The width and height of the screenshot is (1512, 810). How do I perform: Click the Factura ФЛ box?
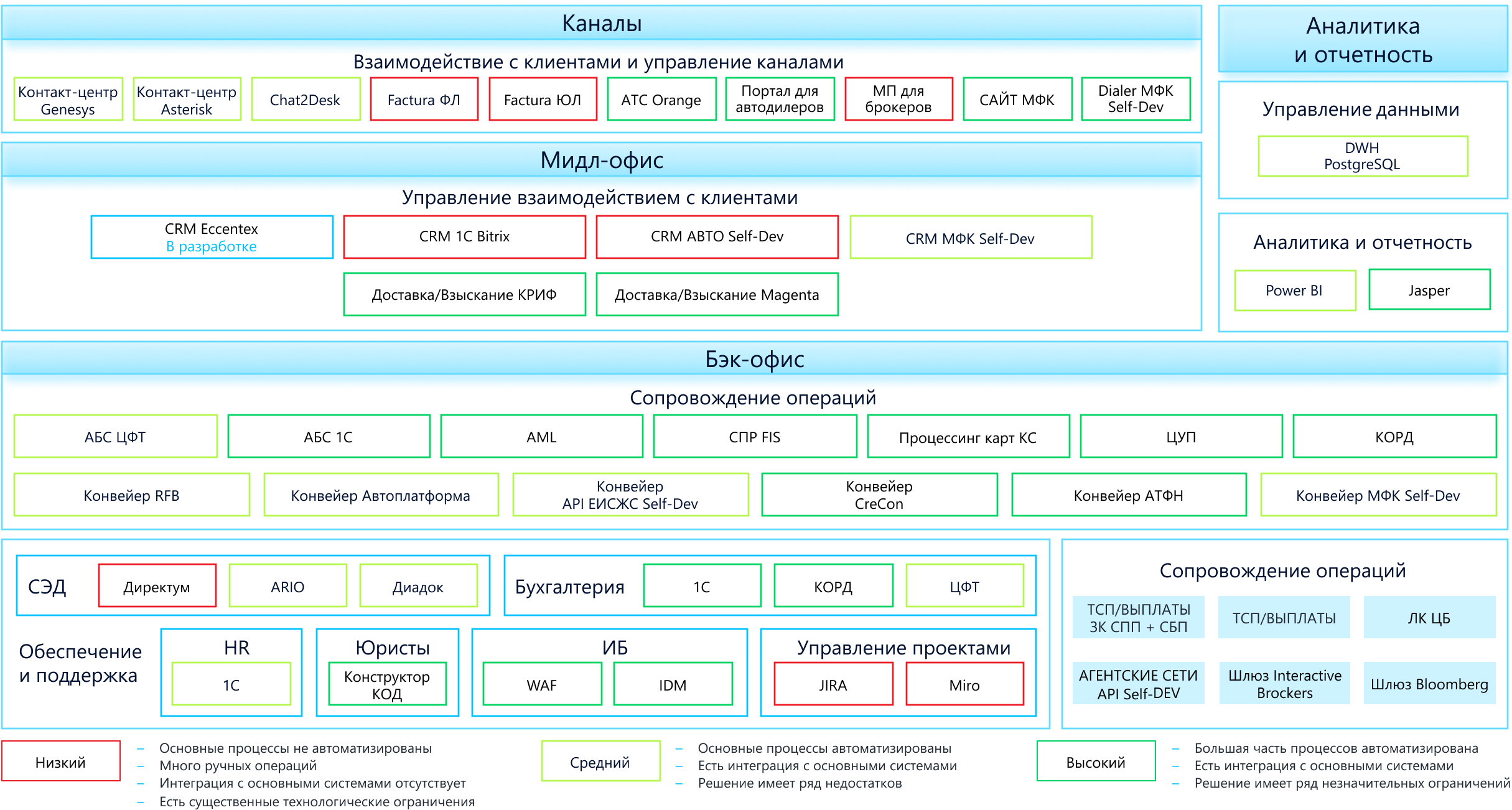coord(424,100)
